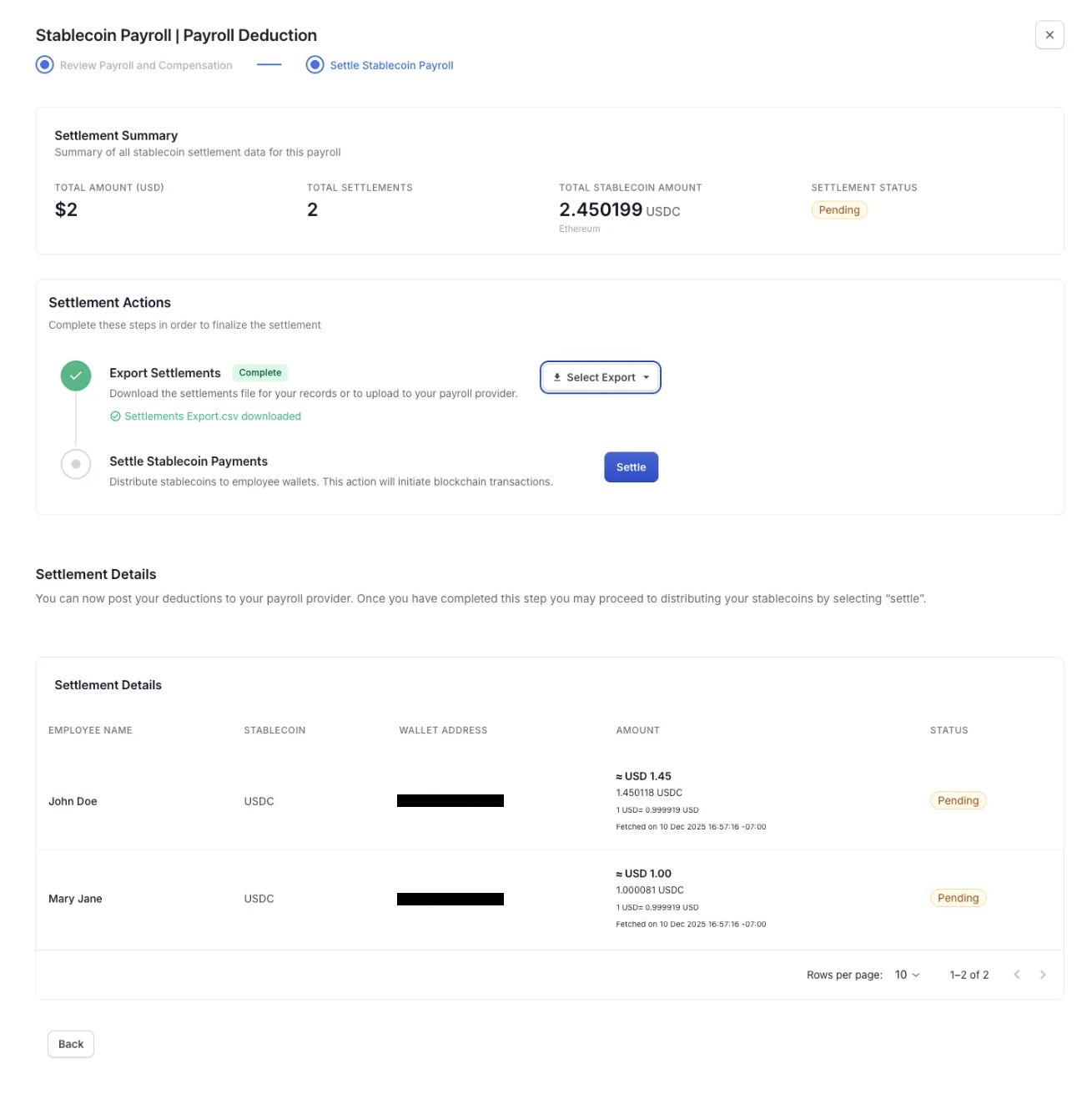Click the green Export Settlements checkmark icon
This screenshot has height=1099, width=1092.
pyautogui.click(x=76, y=376)
